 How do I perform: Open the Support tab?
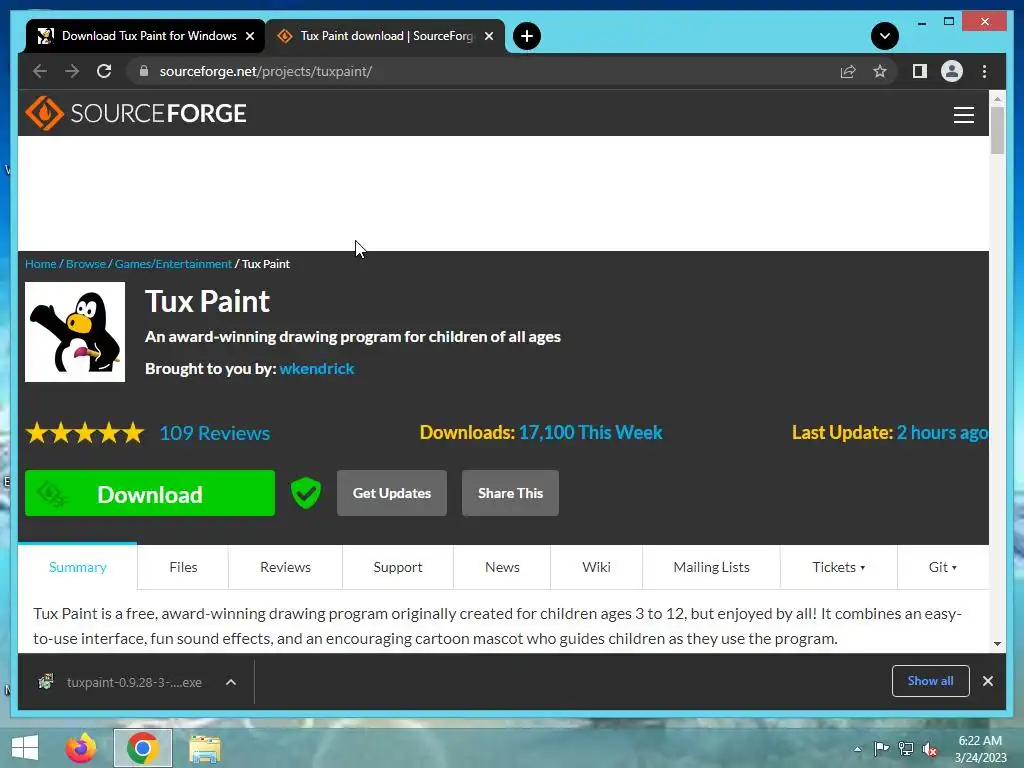pos(398,567)
